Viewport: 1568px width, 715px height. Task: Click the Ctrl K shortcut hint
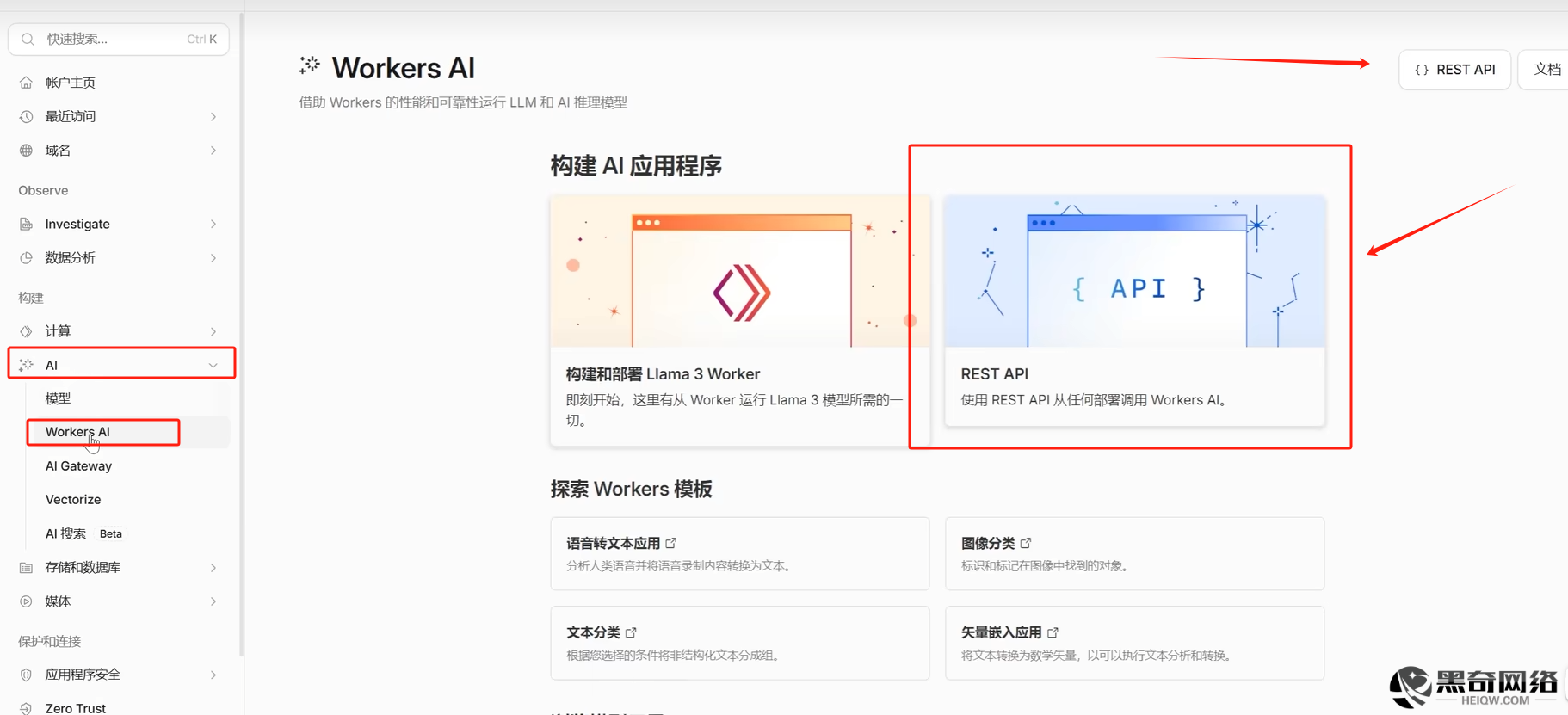(x=202, y=39)
